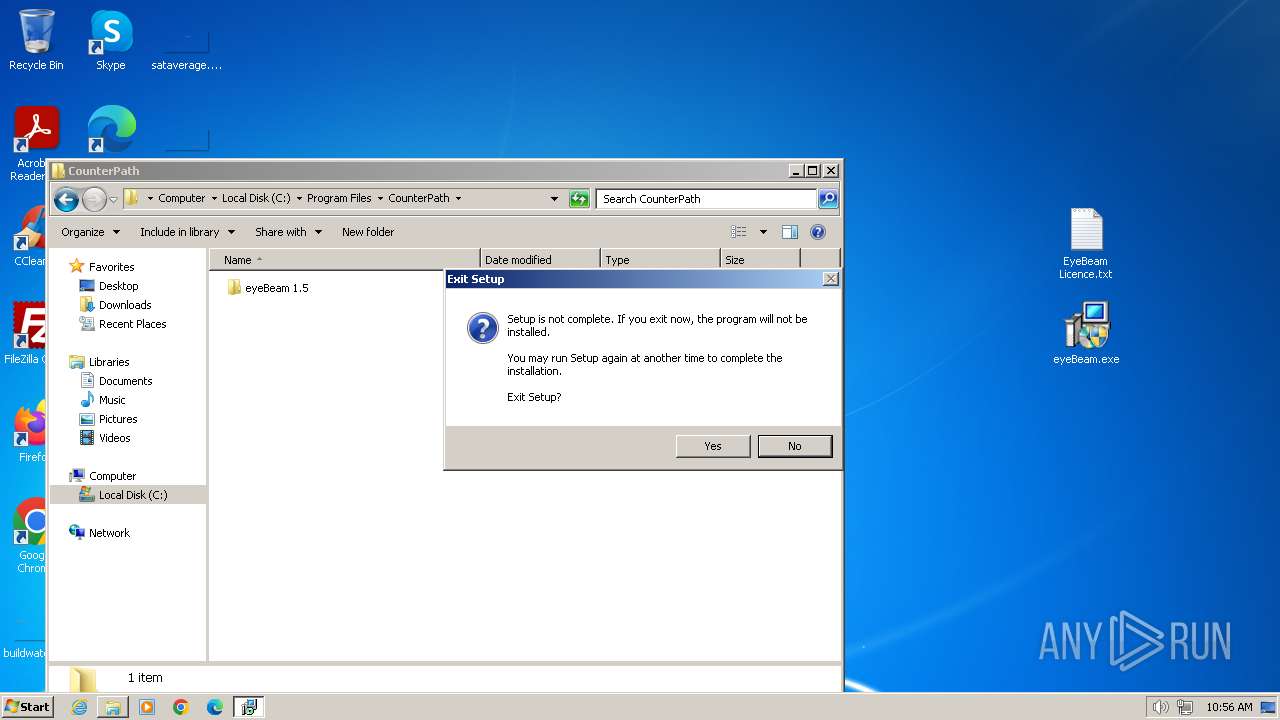This screenshot has height=720, width=1280.
Task: Open the Start menu
Action: [28, 707]
